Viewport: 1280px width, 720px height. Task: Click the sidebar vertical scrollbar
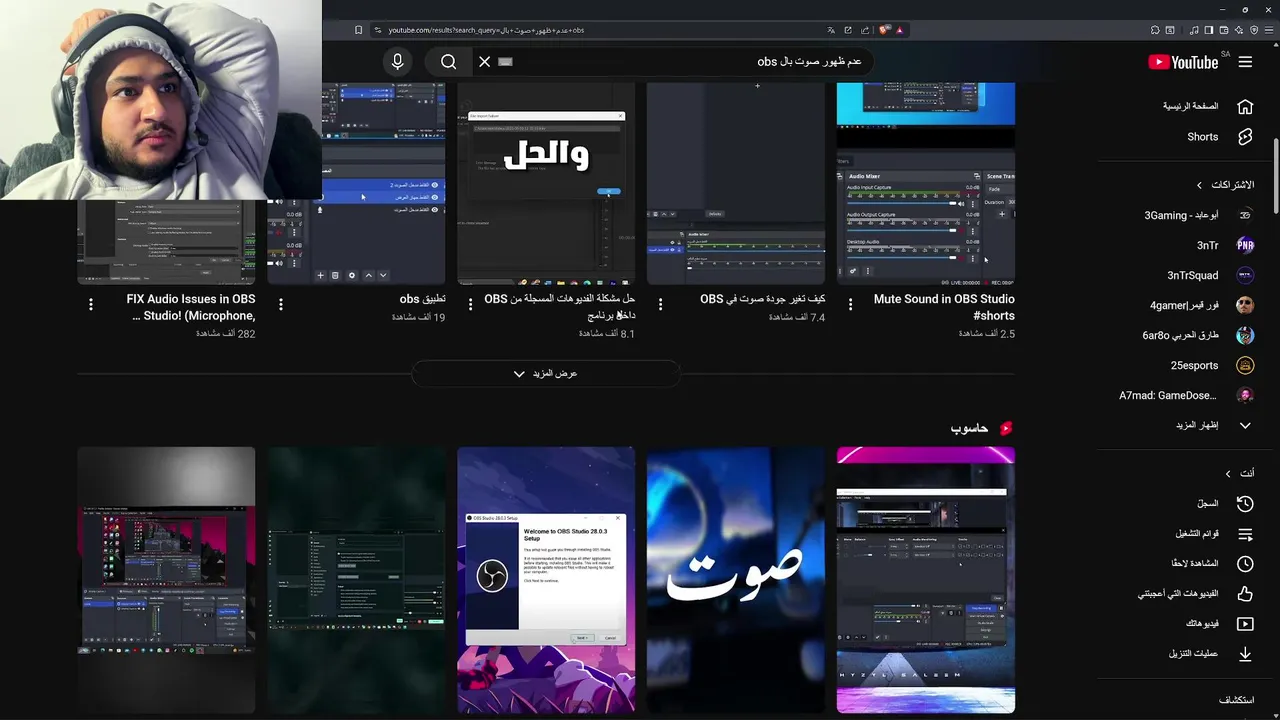(1275, 175)
